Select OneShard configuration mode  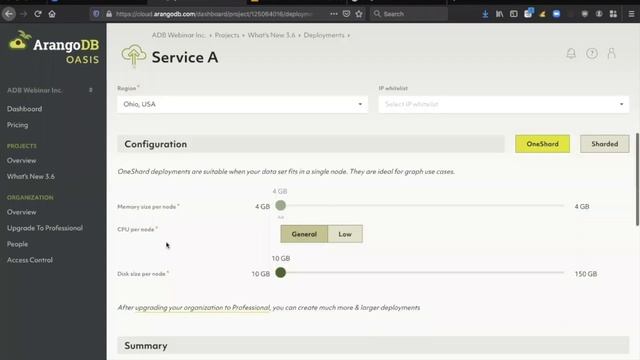coord(542,144)
